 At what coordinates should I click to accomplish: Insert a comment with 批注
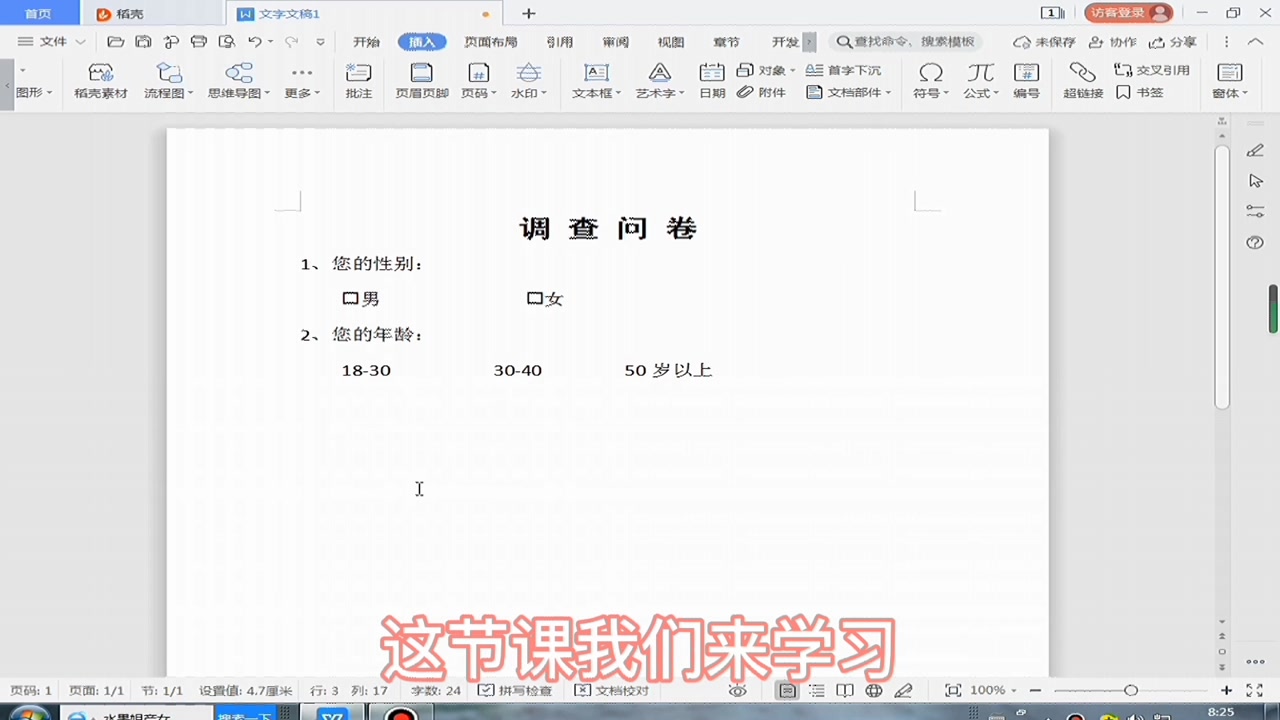click(358, 82)
